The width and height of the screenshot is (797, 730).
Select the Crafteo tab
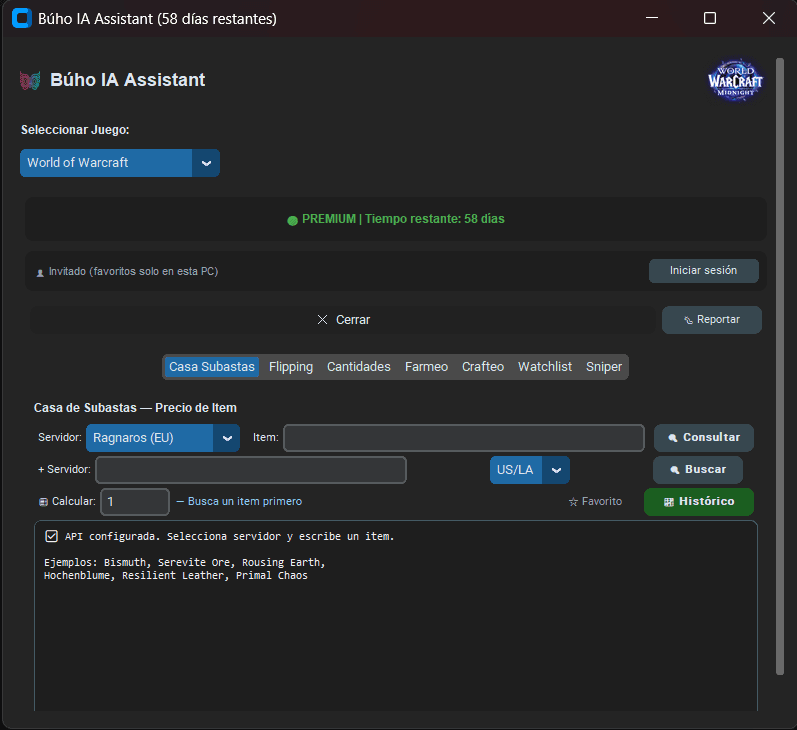[483, 367]
